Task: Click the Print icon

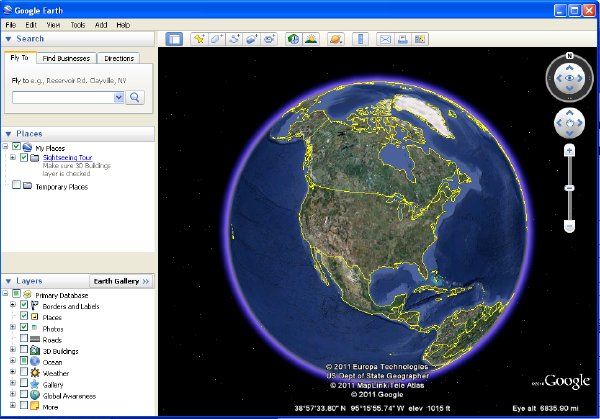Action: pyautogui.click(x=403, y=39)
